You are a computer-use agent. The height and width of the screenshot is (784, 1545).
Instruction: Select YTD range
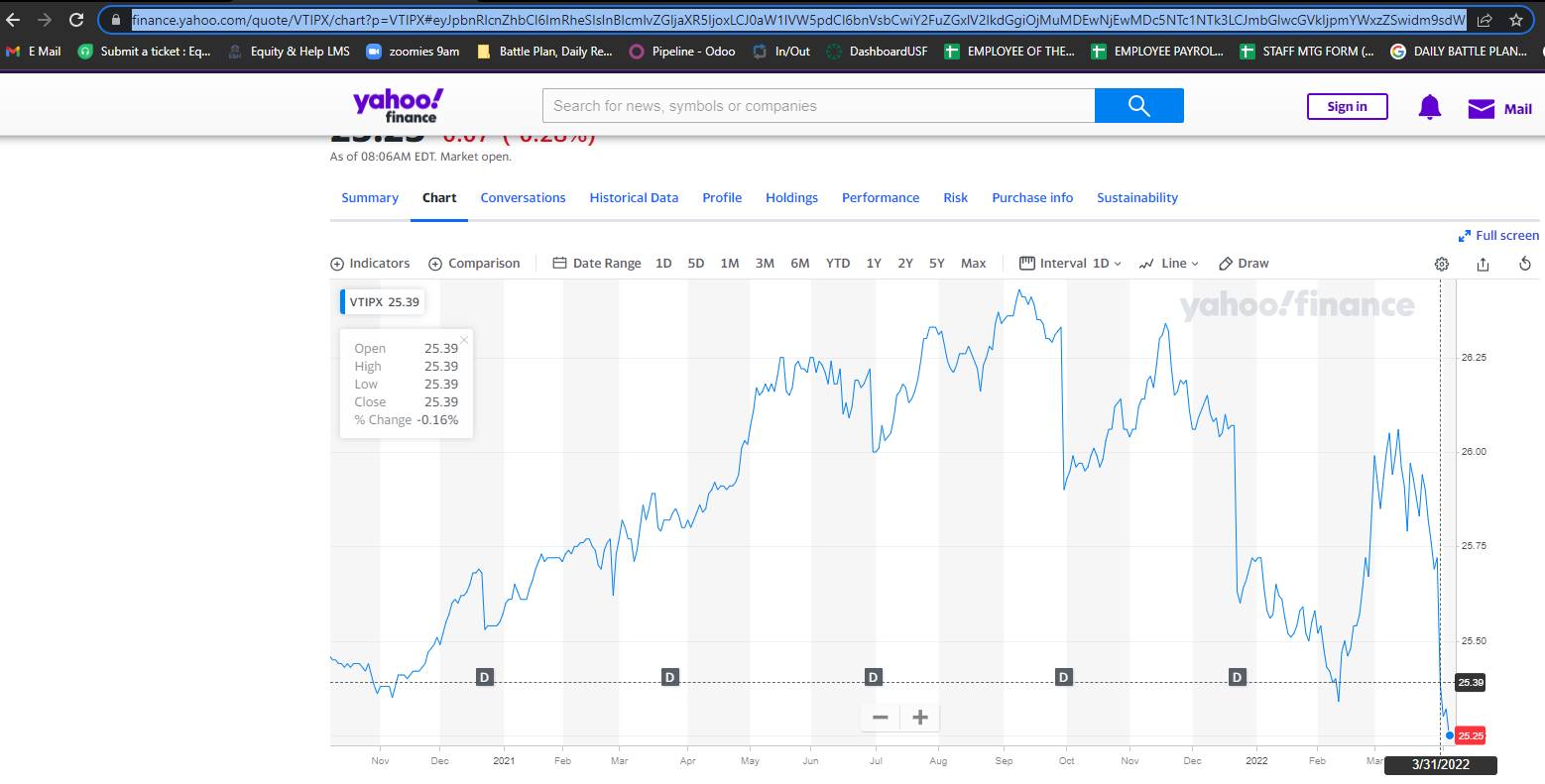(838, 264)
